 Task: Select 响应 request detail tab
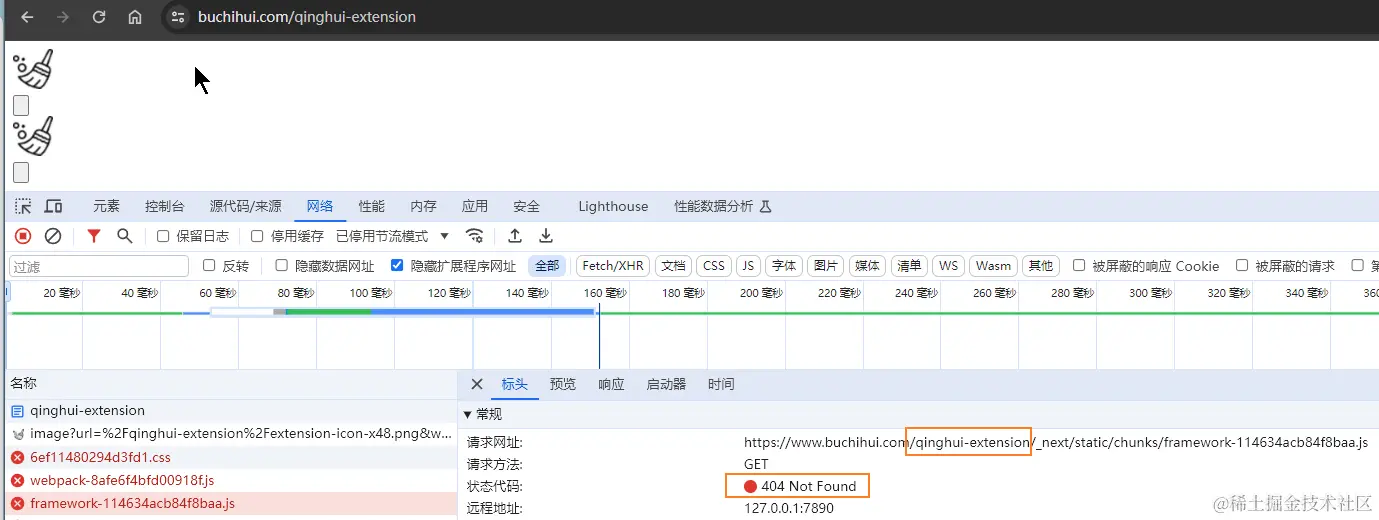click(x=611, y=384)
